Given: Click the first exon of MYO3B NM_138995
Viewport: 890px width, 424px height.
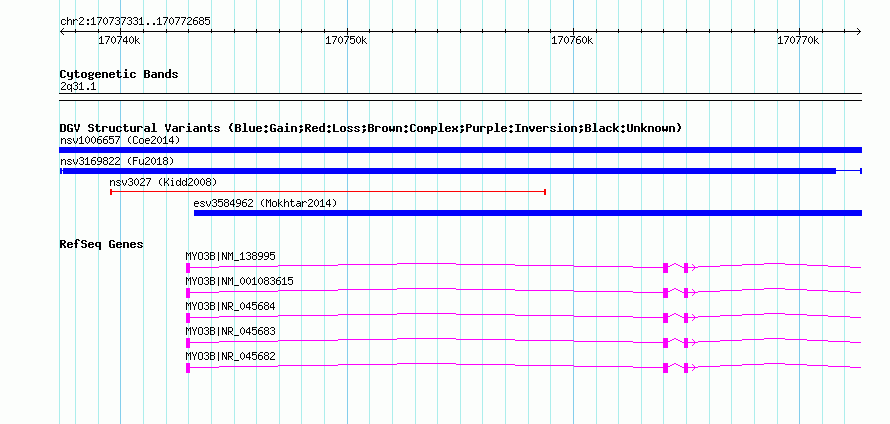Looking at the screenshot, I should tap(188, 268).
